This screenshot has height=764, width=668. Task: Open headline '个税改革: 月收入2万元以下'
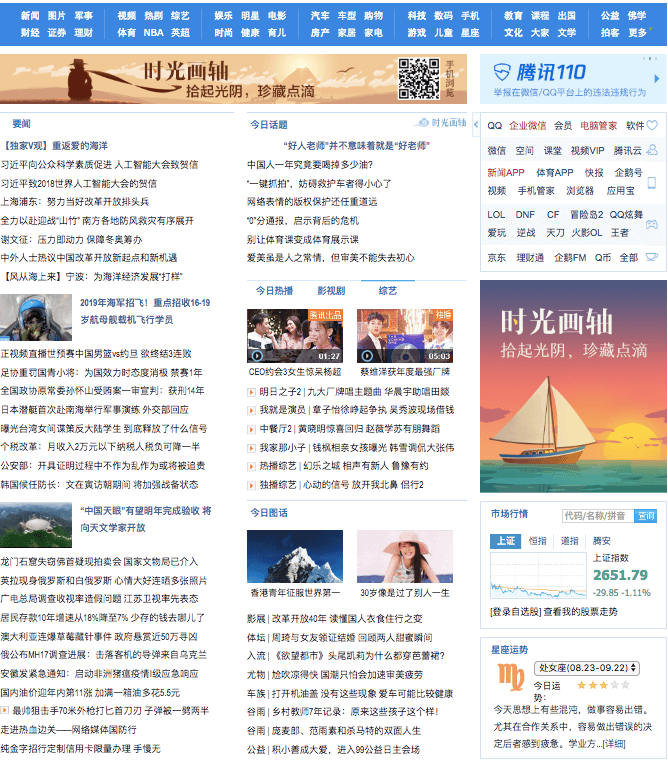tap(100, 447)
